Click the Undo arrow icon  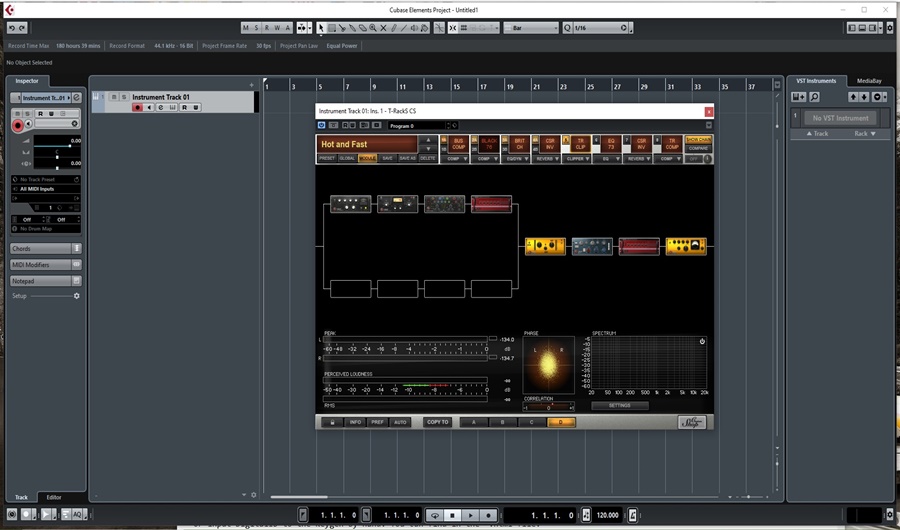tap(12, 28)
